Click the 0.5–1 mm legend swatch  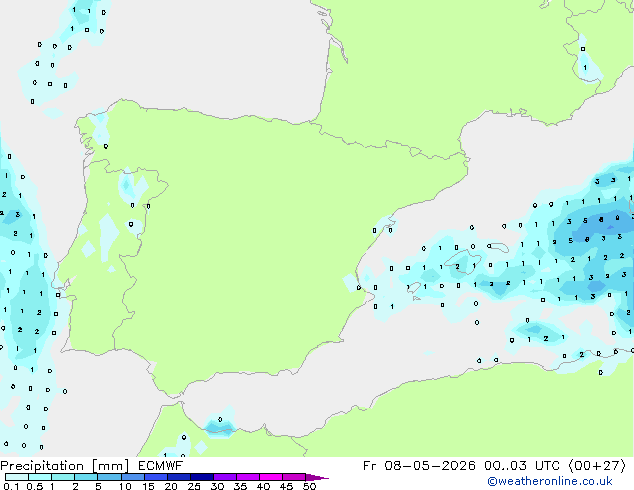40,477
